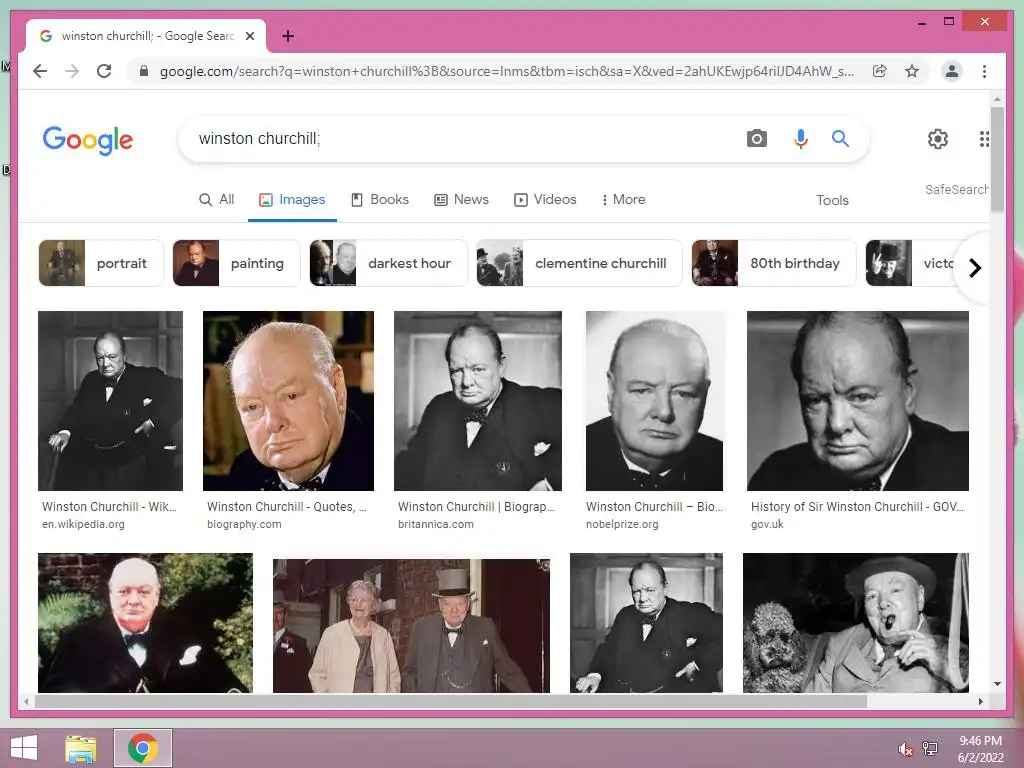Click in the search box with winston churchill
The image size is (1024, 768).
point(457,138)
